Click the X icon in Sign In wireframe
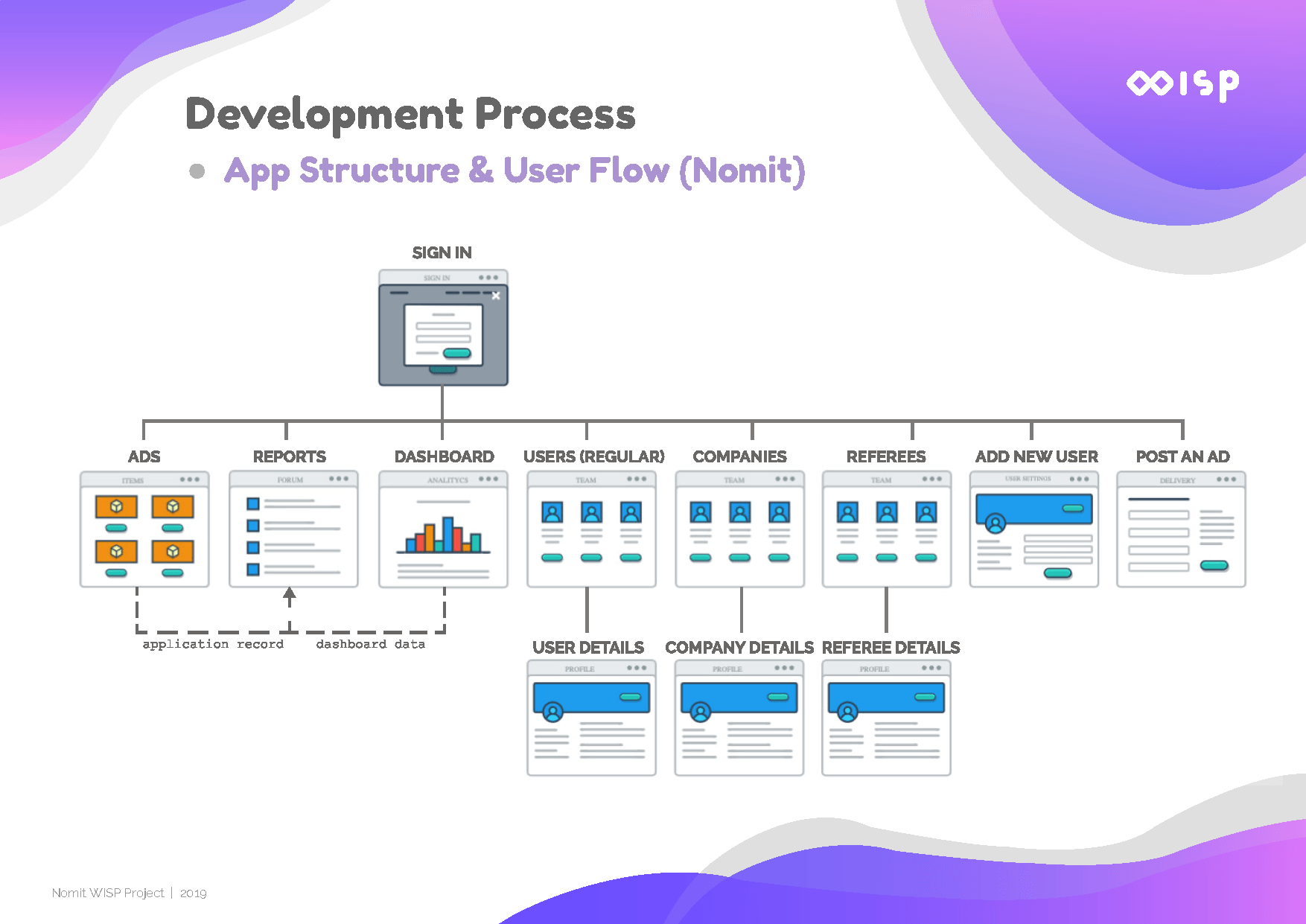Screen dimensions: 1306x924 pos(496,296)
